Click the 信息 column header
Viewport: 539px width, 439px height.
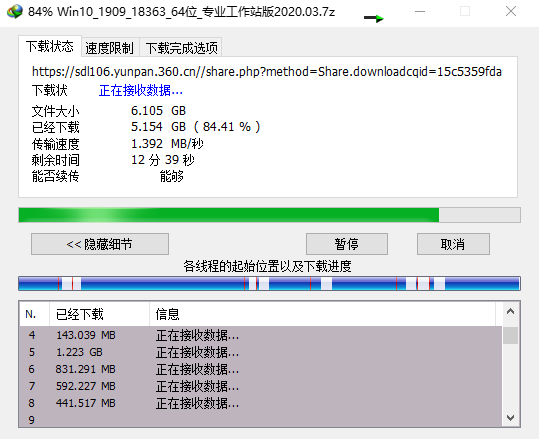tap(322, 314)
